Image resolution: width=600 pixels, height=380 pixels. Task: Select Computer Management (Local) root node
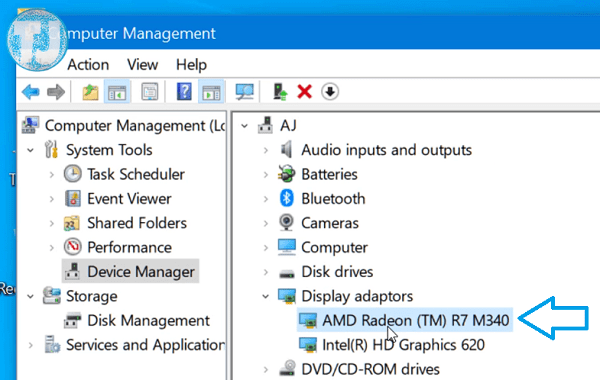pyautogui.click(x=135, y=126)
